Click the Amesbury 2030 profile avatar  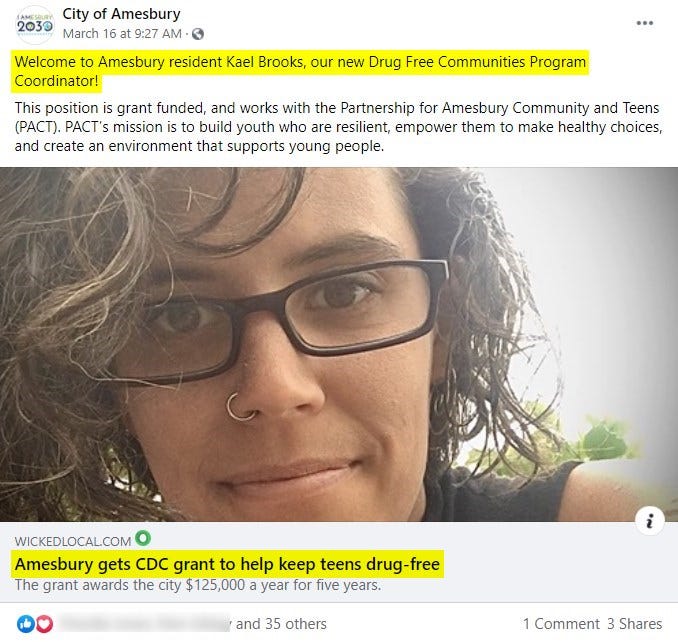pyautogui.click(x=35, y=25)
